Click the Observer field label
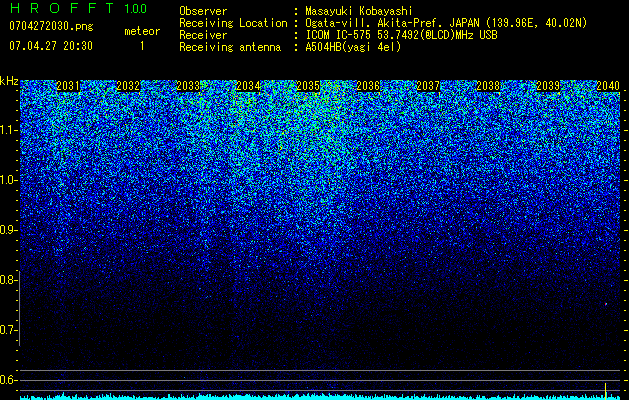Image resolution: width=629 pixels, height=400 pixels. pyautogui.click(x=203, y=11)
